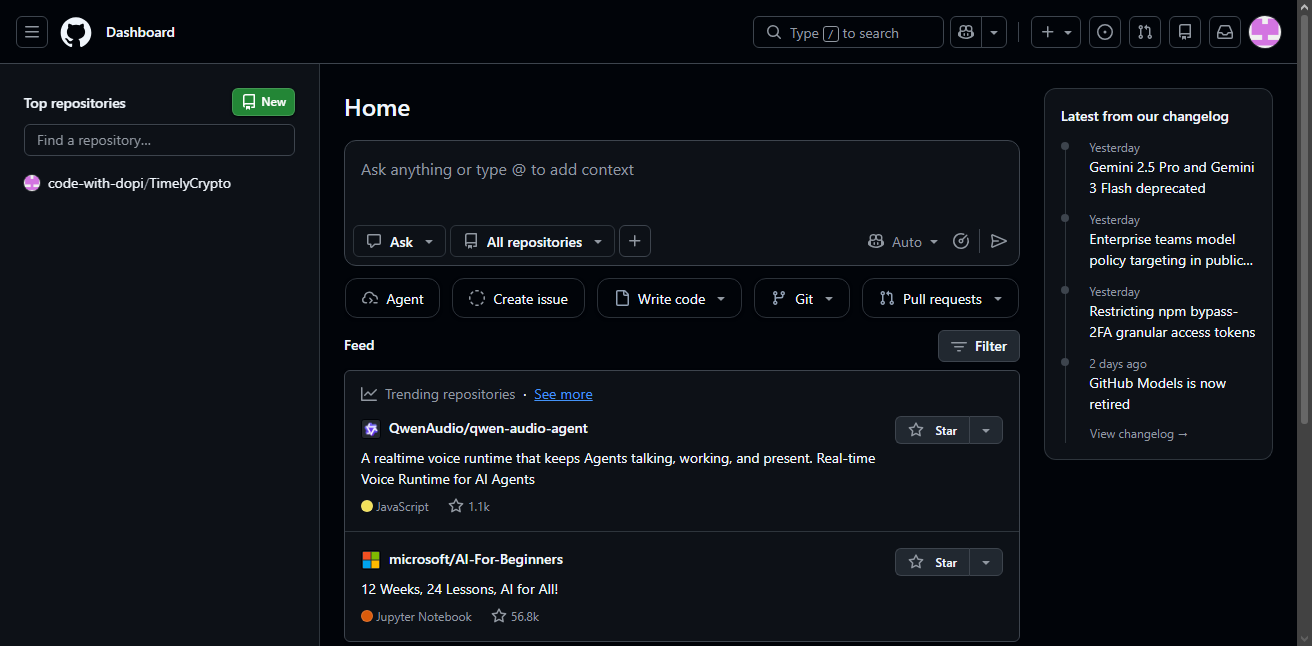Focus the Find a repository field
The width and height of the screenshot is (1312, 646).
click(159, 140)
